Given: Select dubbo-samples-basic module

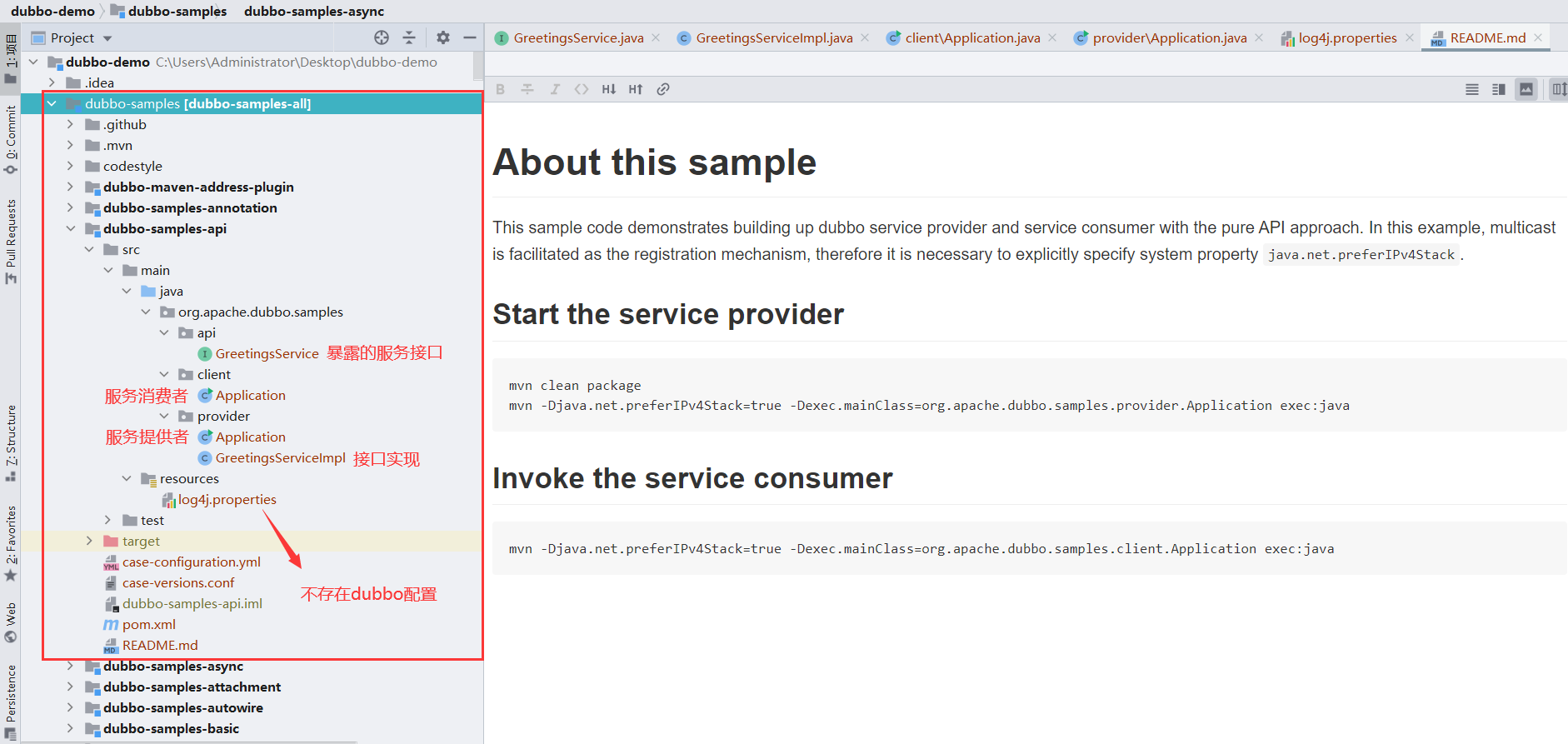Looking at the screenshot, I should point(171,728).
